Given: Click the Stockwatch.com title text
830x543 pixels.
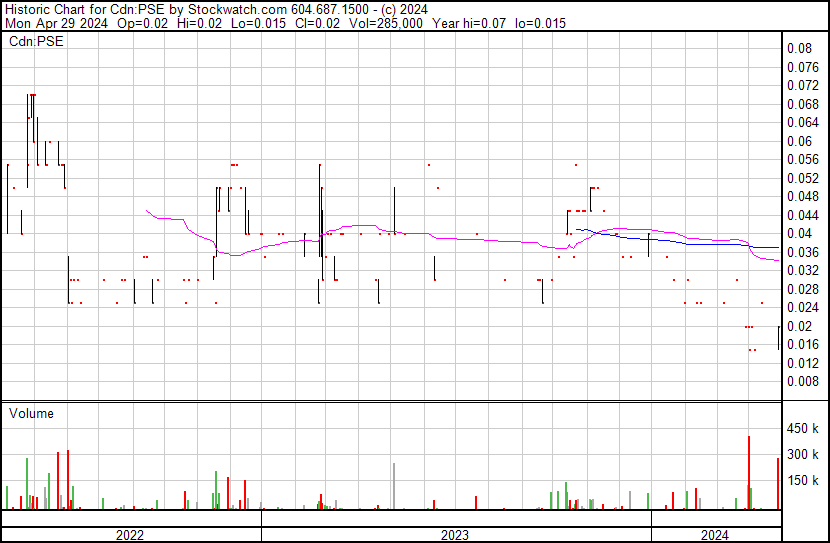Looking at the screenshot, I should click(238, 10).
